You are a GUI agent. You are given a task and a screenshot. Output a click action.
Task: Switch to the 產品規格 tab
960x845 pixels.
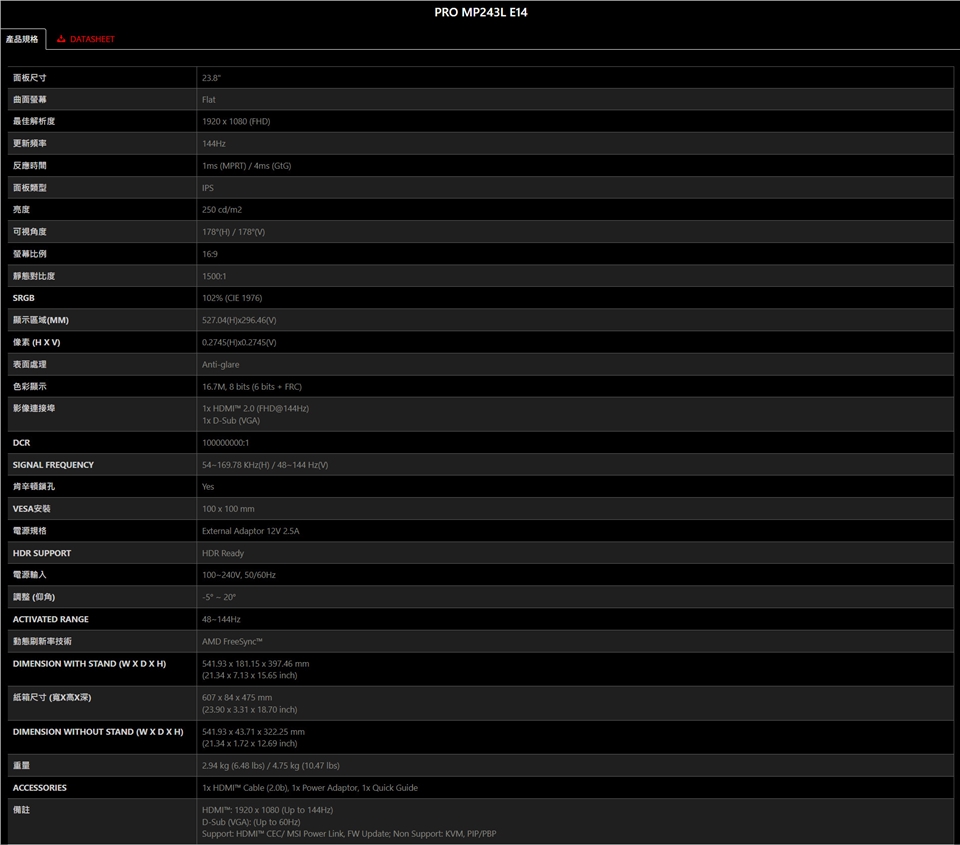tap(22, 39)
